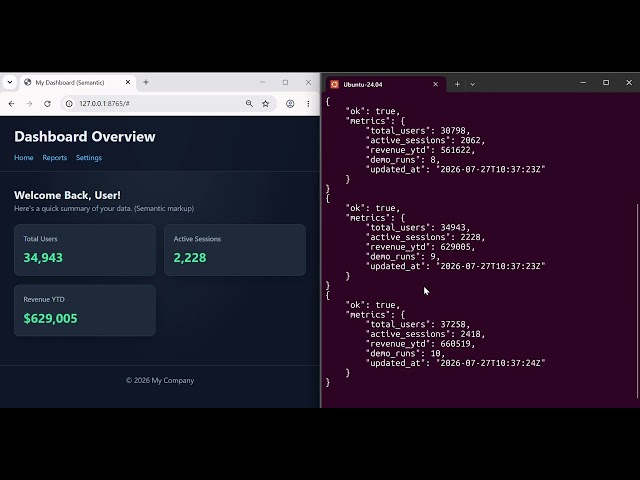
Task: Maximize the browser window
Action: (x=285, y=82)
